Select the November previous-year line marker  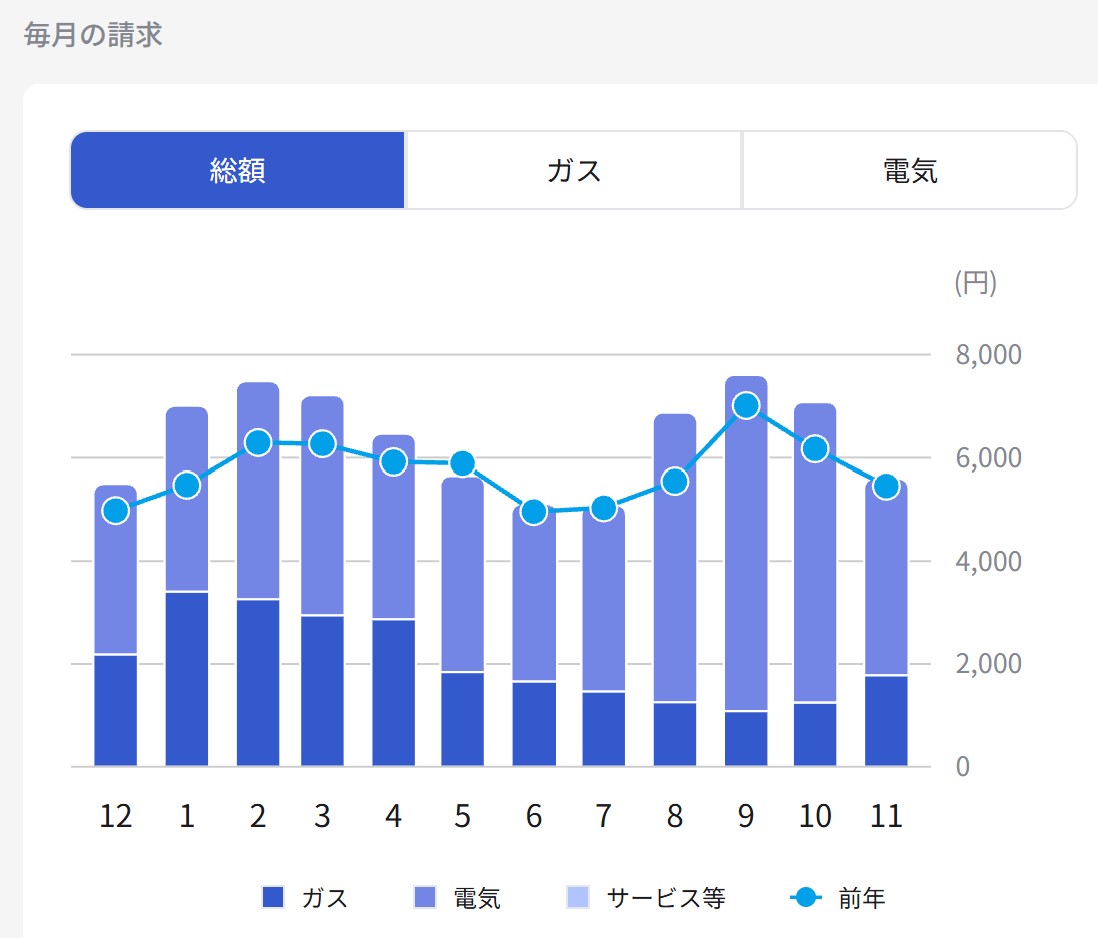click(x=886, y=487)
